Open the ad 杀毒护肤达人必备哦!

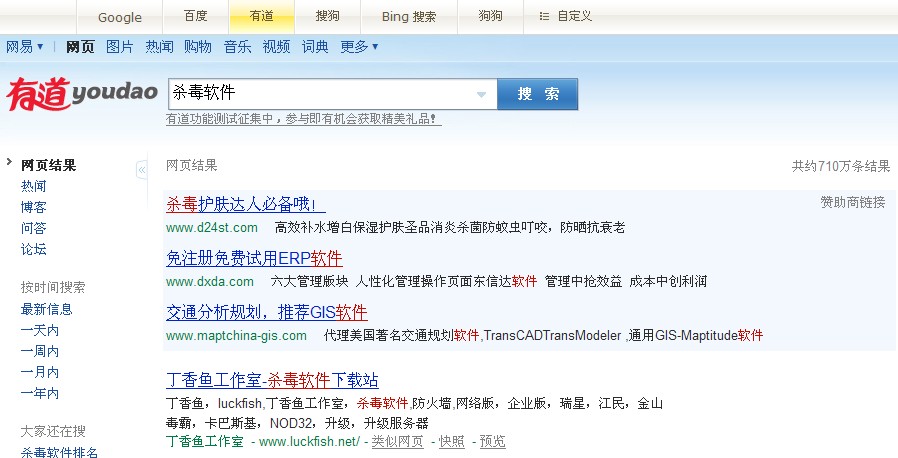[x=246, y=204]
